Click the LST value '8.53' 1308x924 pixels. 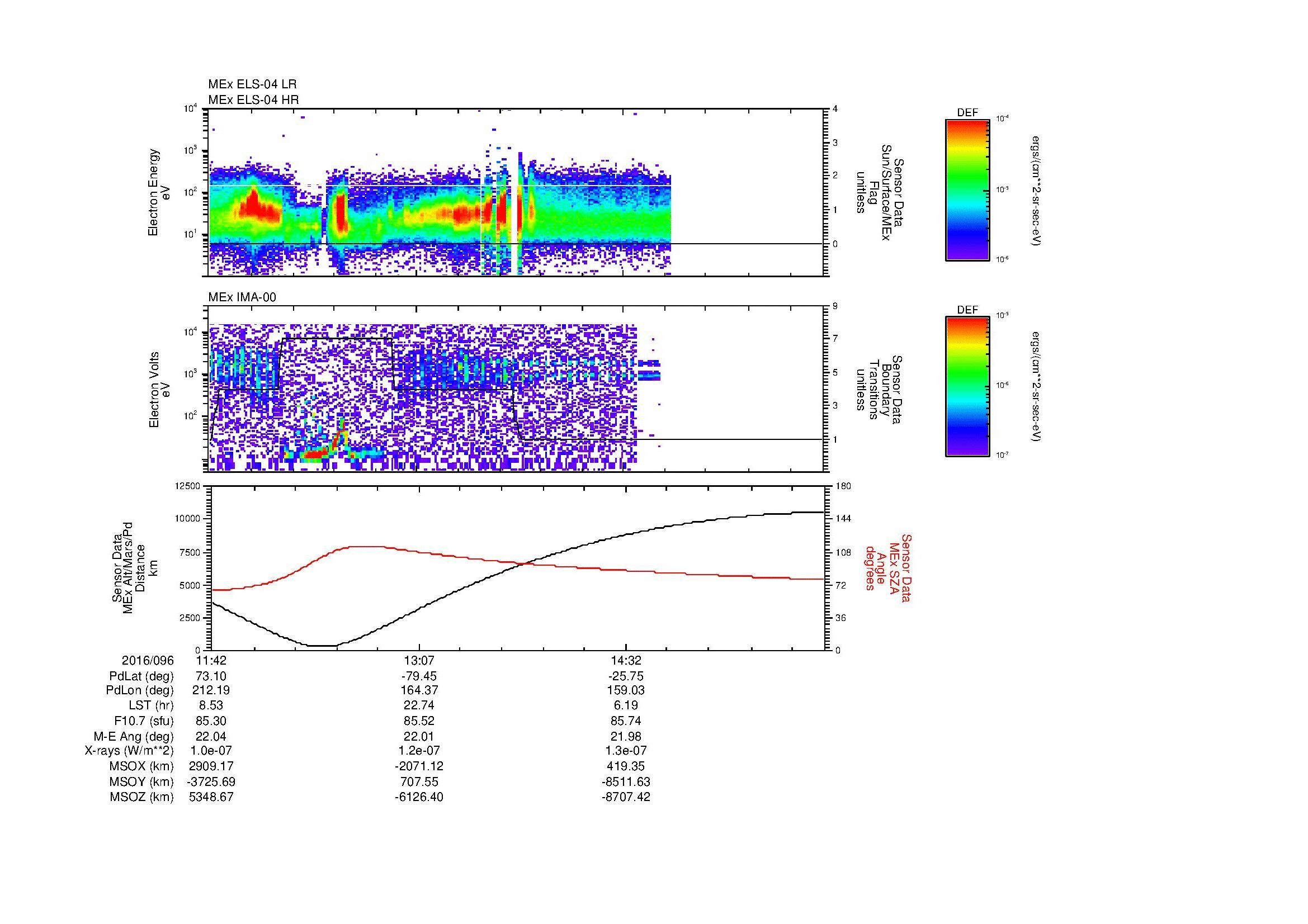tap(211, 705)
